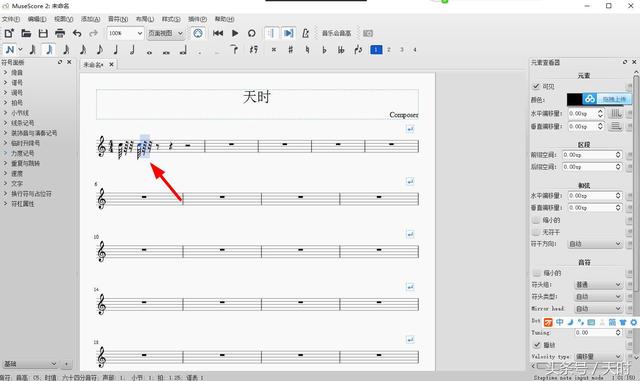Open the 编辑 Edit menu
The width and height of the screenshot is (640, 381).
pyautogui.click(x=37, y=19)
